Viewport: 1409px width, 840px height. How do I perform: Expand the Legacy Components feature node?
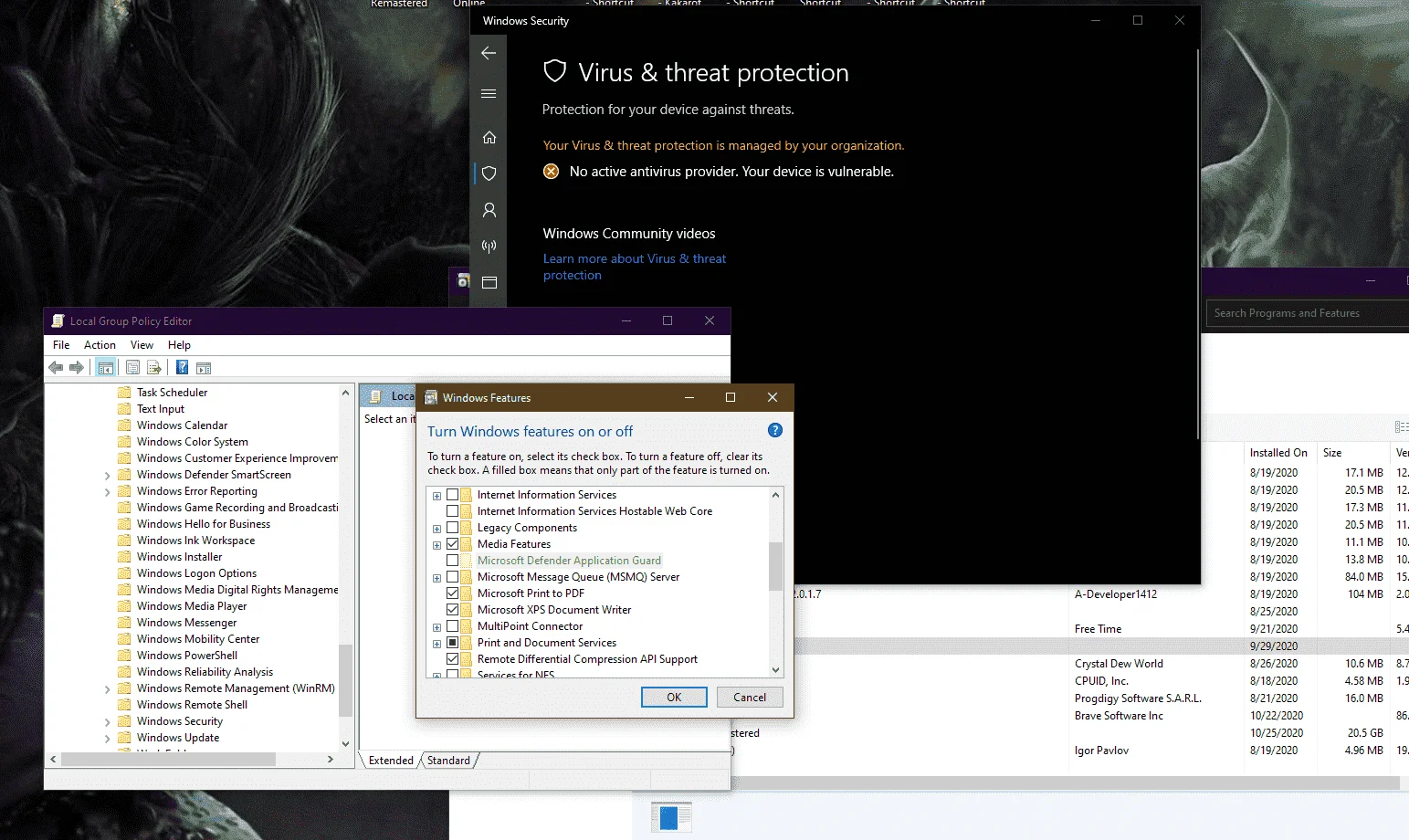click(436, 529)
